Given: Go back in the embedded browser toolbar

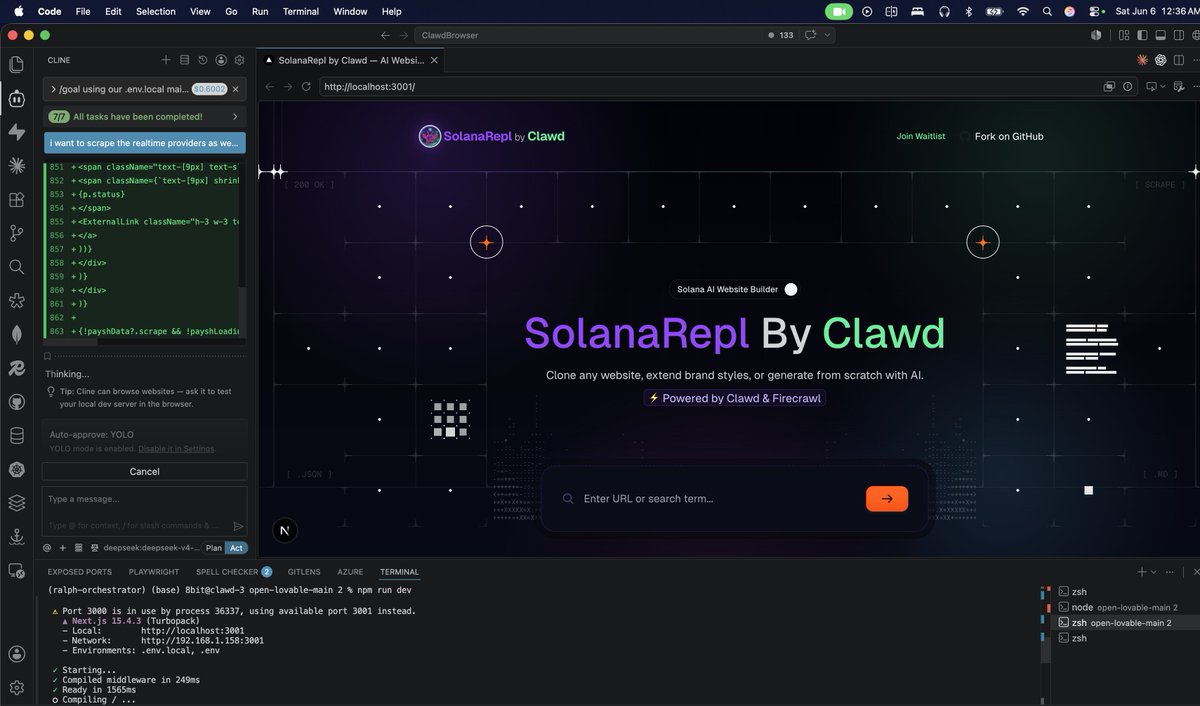Looking at the screenshot, I should coord(269,87).
